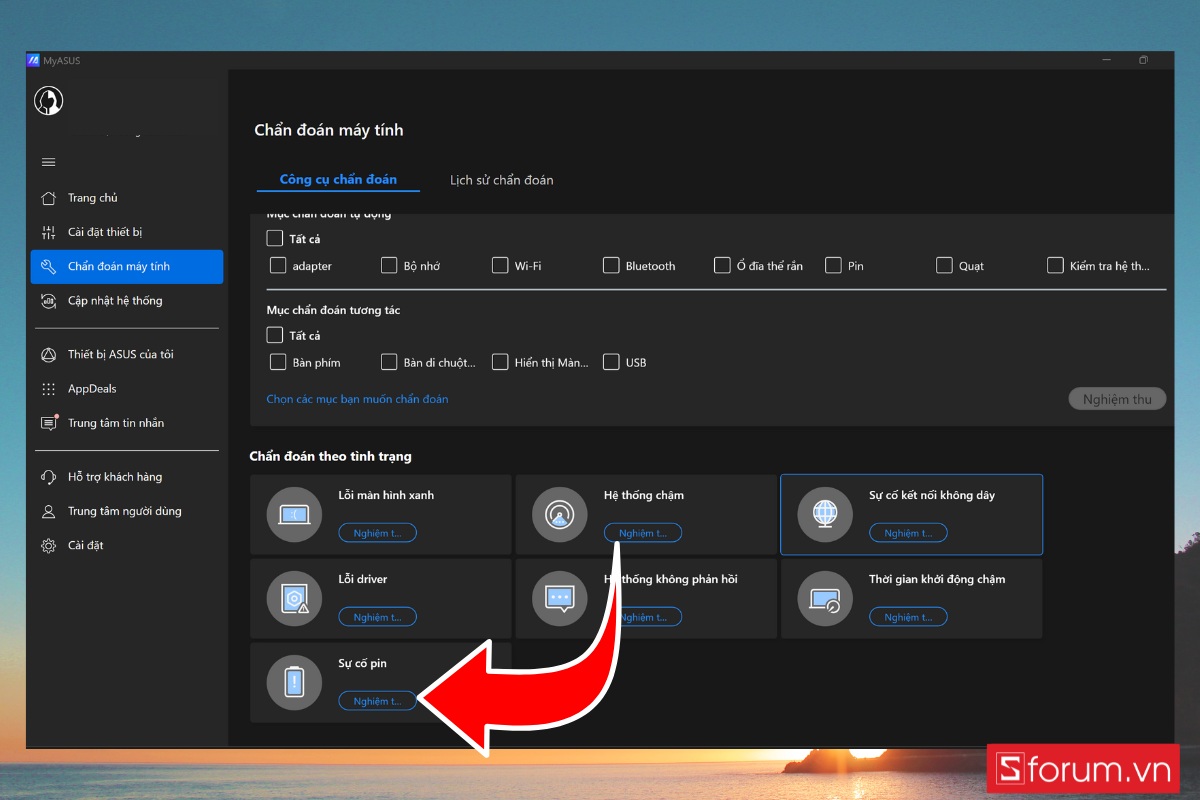Viewport: 1200px width, 800px height.
Task: Select Cập nhật hệ thống in sidebar
Action: tap(114, 301)
